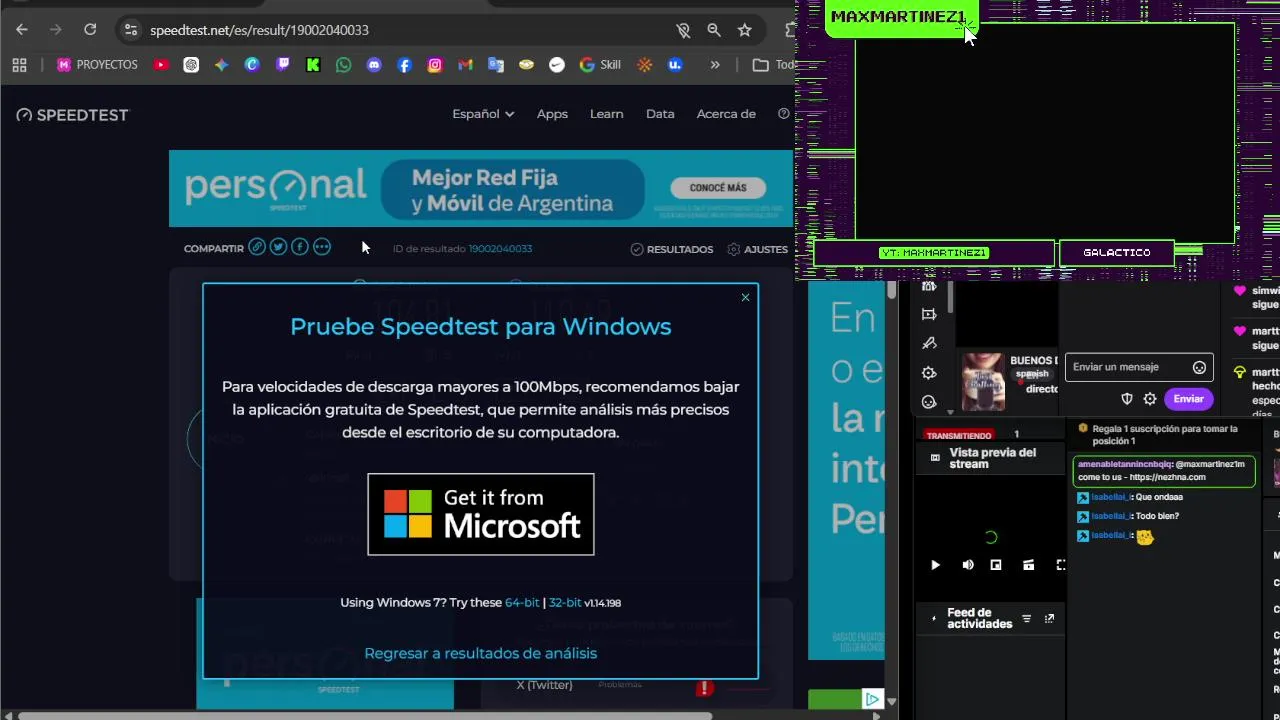The image size is (1280, 720).
Task: Open the apps grid in bookmarks bar
Action: (x=19, y=65)
